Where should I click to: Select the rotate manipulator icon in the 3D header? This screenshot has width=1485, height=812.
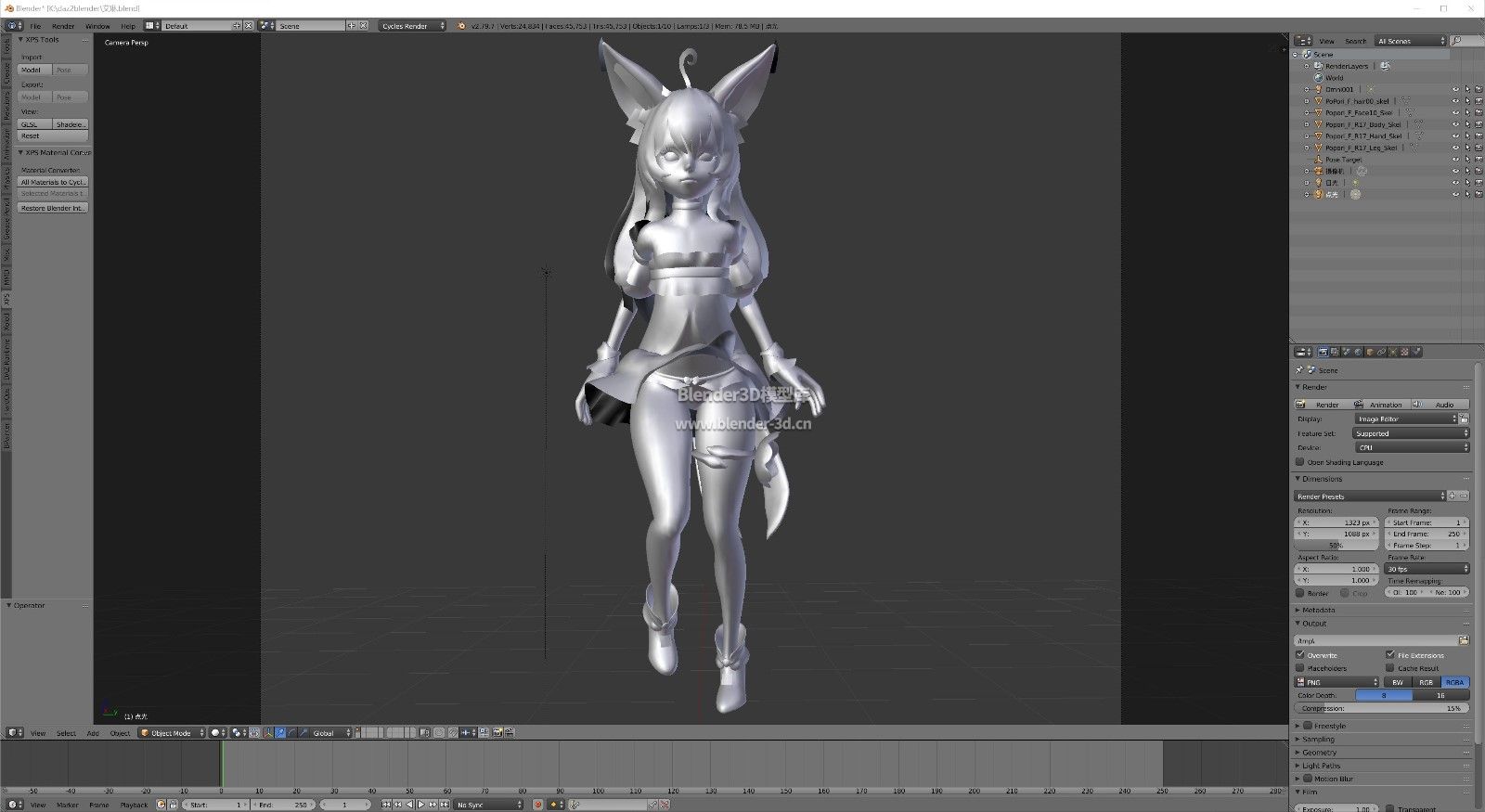coord(291,732)
